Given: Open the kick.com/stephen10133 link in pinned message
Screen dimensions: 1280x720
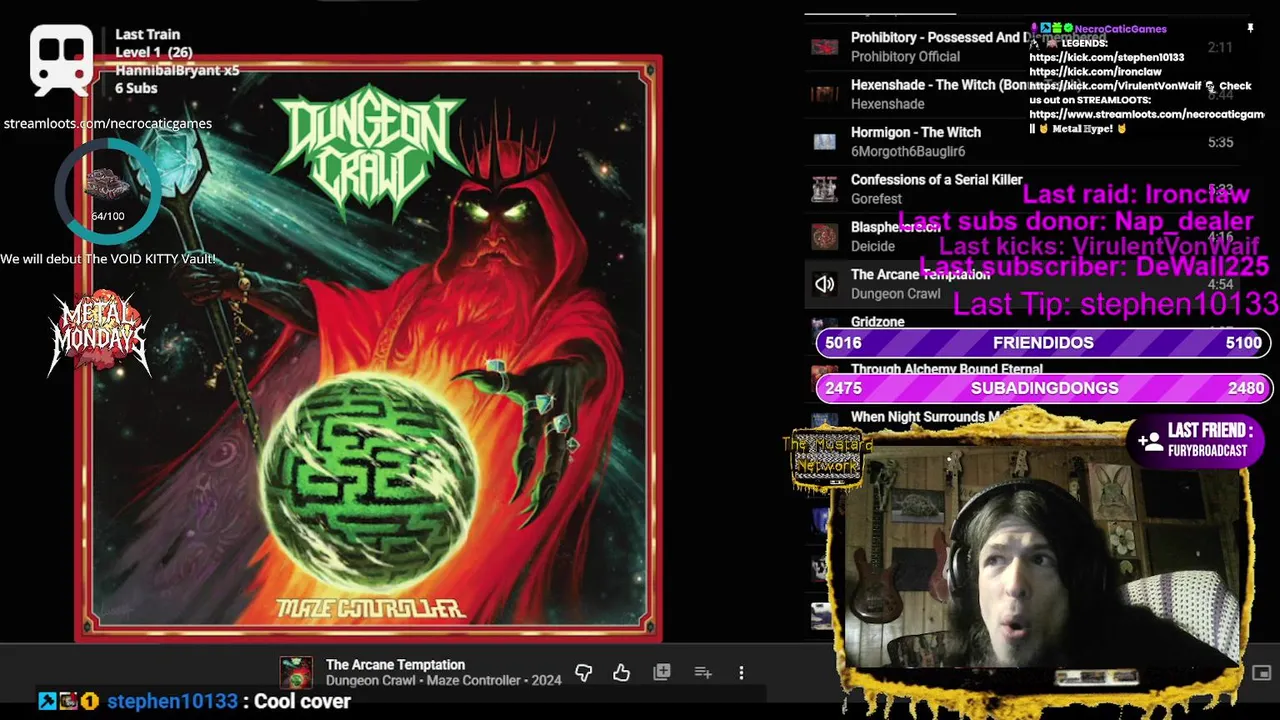Looking at the screenshot, I should (1106, 58).
